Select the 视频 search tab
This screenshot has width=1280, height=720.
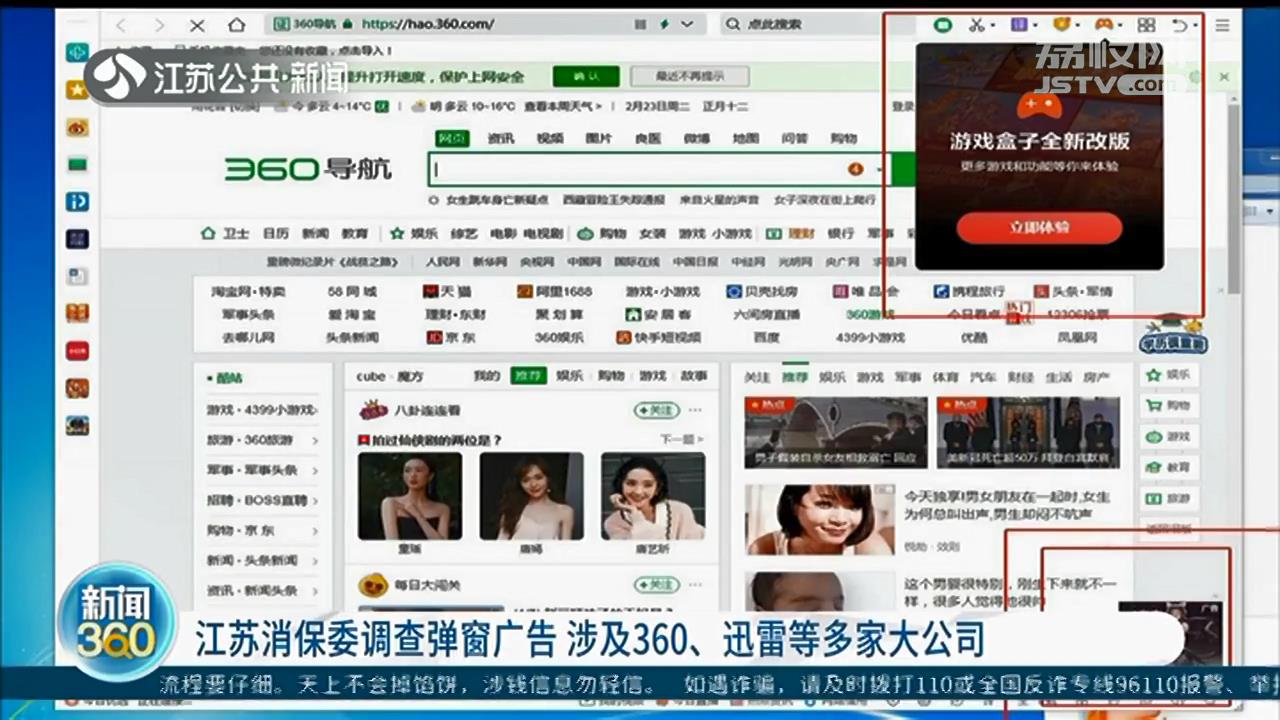click(x=550, y=138)
